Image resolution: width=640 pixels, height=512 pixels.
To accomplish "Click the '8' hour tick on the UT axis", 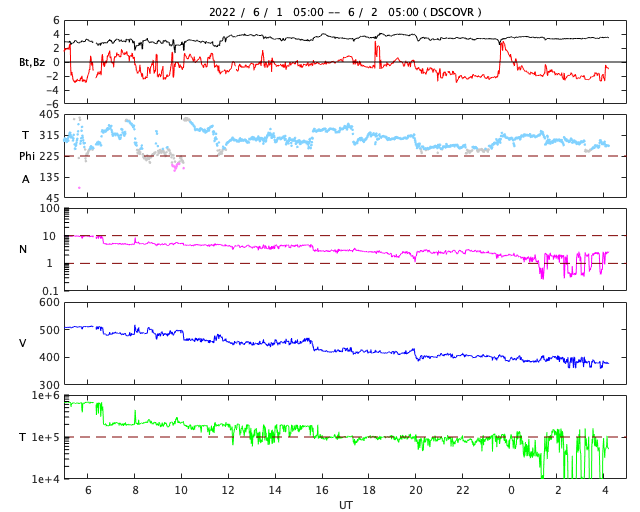I will click(135, 490).
